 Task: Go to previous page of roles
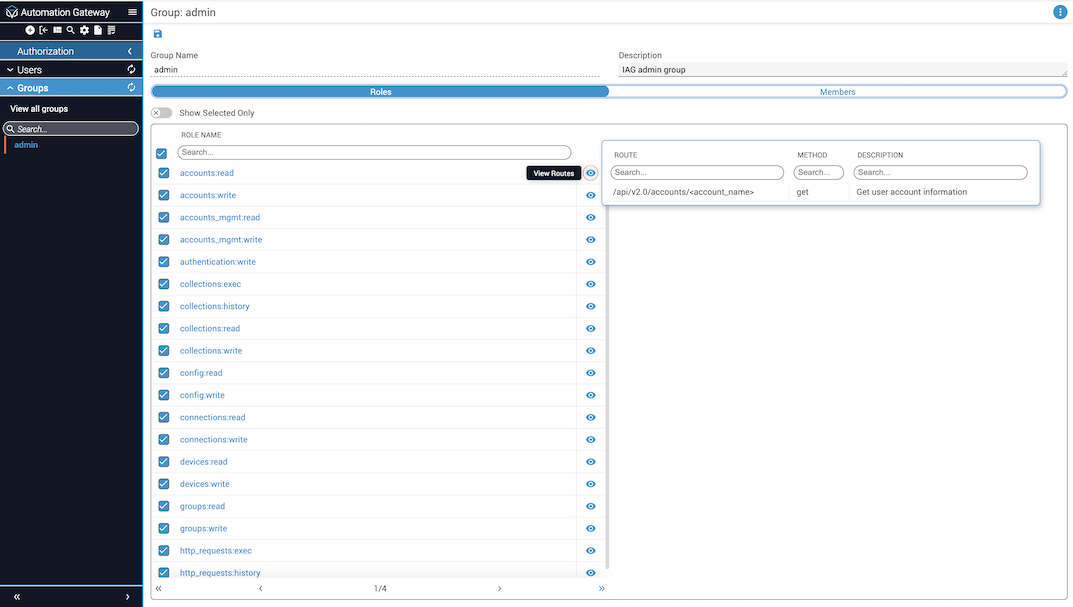pos(261,589)
